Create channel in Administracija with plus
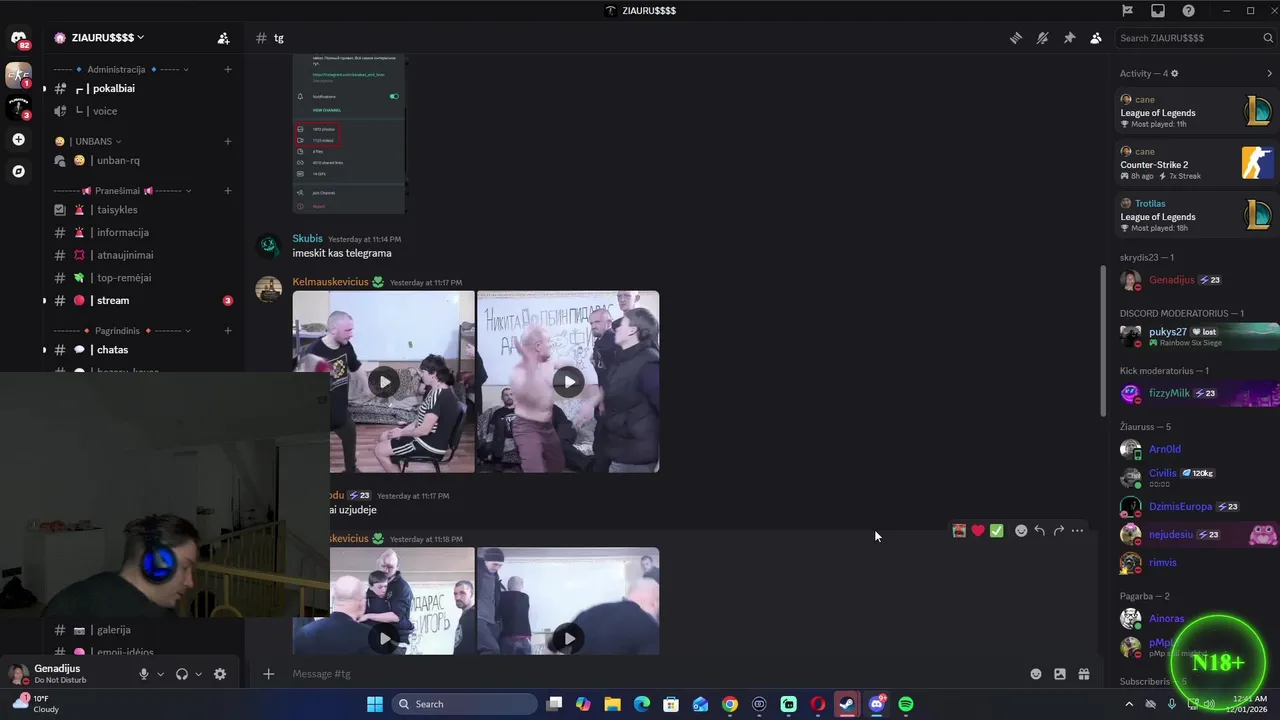 point(228,69)
